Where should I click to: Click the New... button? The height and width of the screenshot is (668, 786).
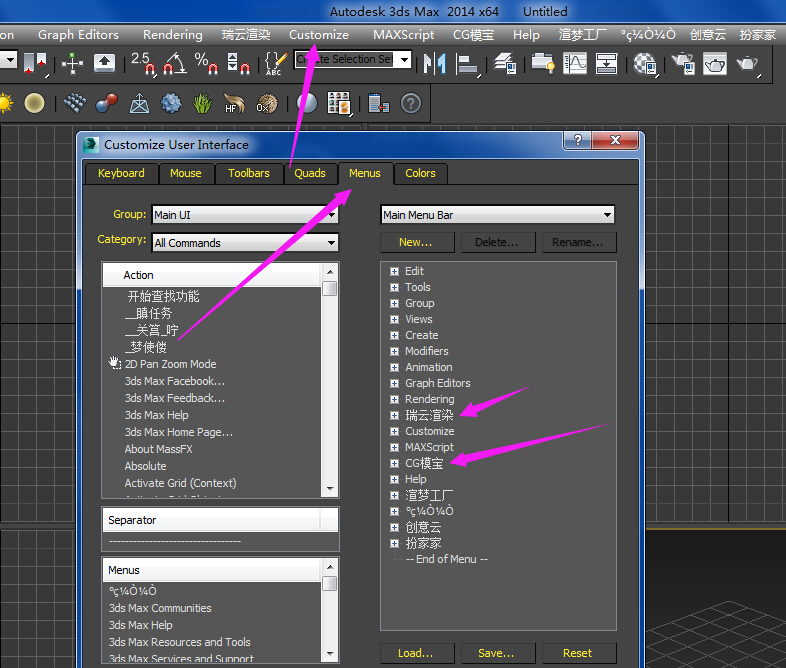[x=418, y=243]
